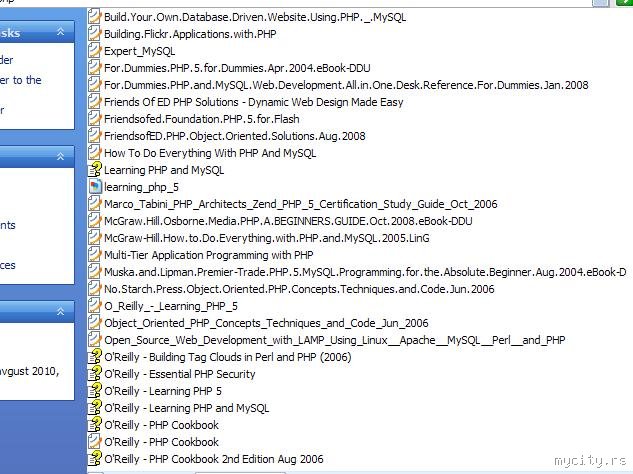Select Friends Of ED PHP Solutions - Dynamic Web Design
This screenshot has width=633, height=474.
pyautogui.click(x=254, y=102)
